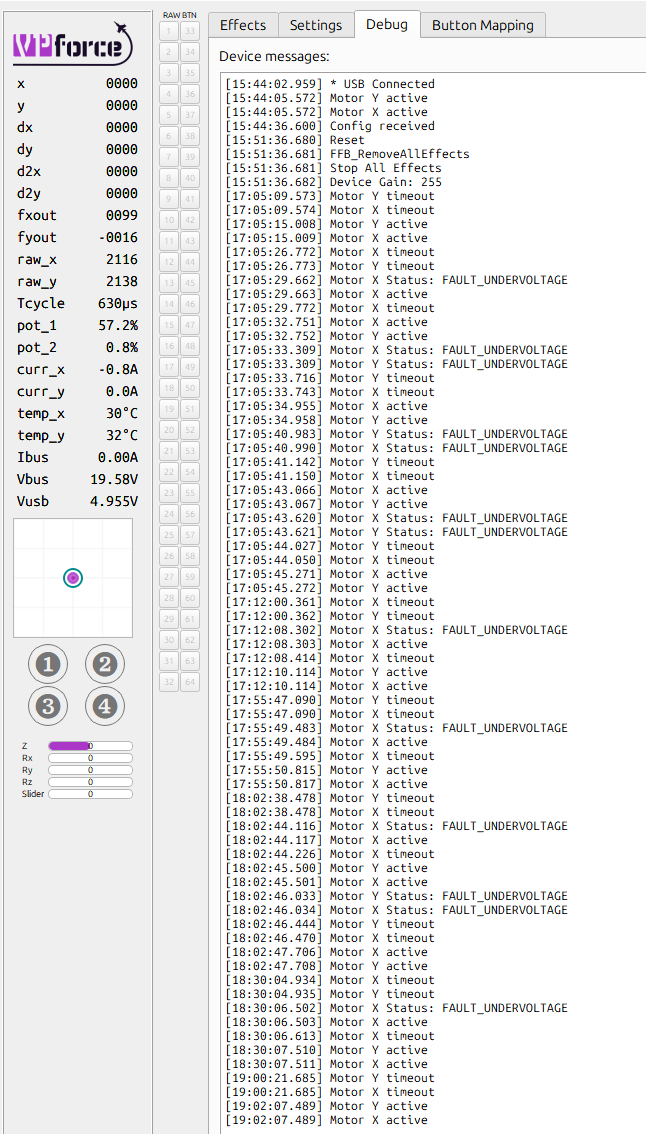Click the pot_1 57.2% value
The width and height of the screenshot is (646, 1134).
coord(118,325)
